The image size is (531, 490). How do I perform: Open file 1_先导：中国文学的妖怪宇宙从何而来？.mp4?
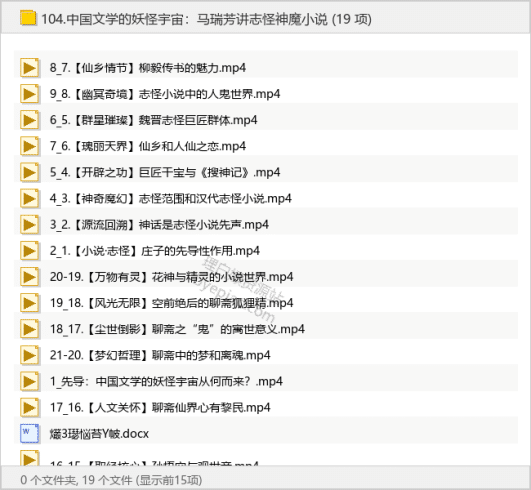pos(166,381)
